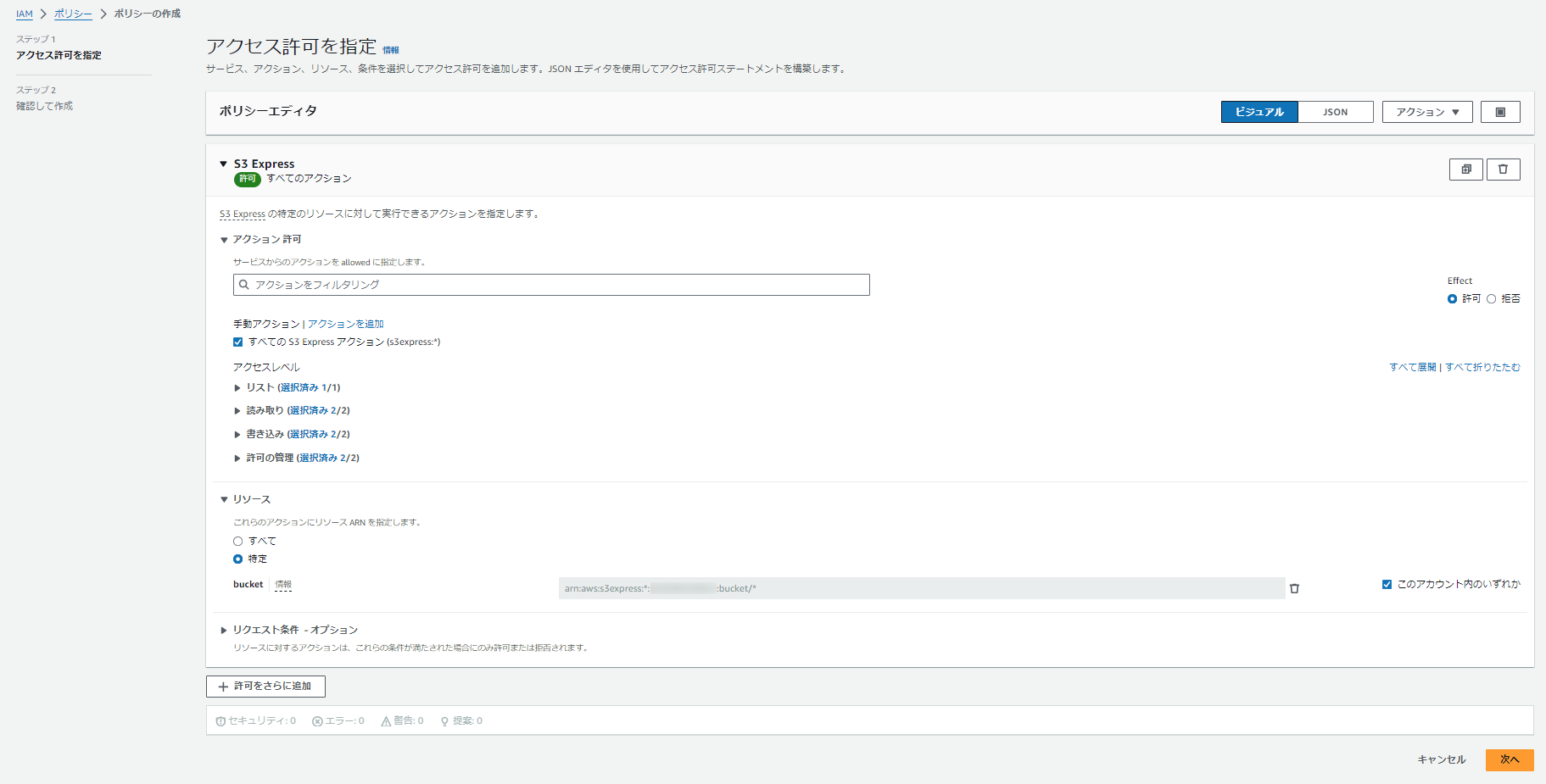Delete the S3 Express statement with trash icon
The height and width of the screenshot is (784, 1546).
pyautogui.click(x=1503, y=170)
